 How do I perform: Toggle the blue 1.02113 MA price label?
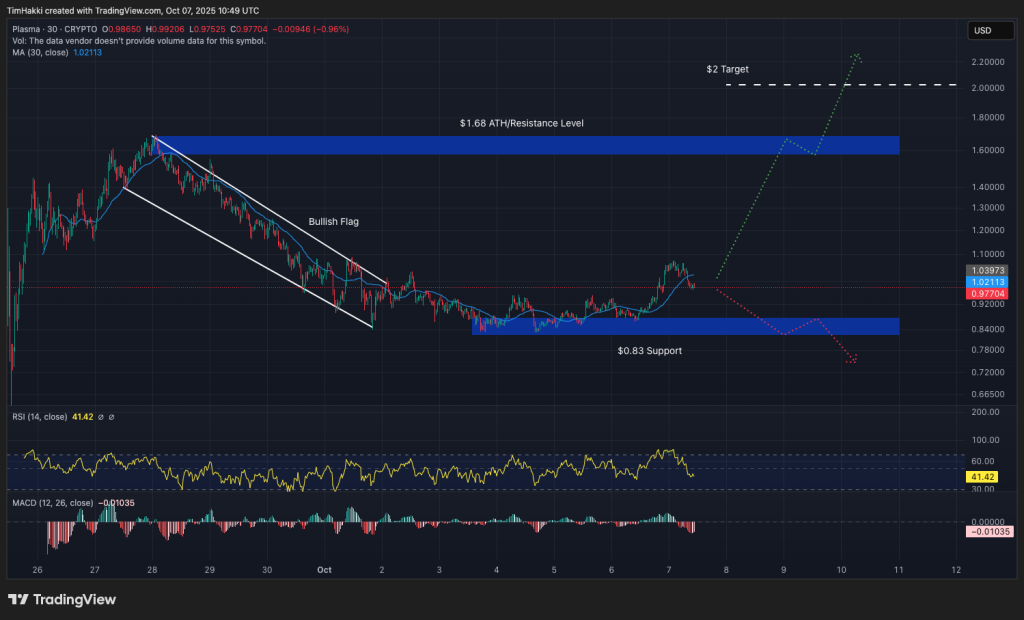pyautogui.click(x=986, y=283)
